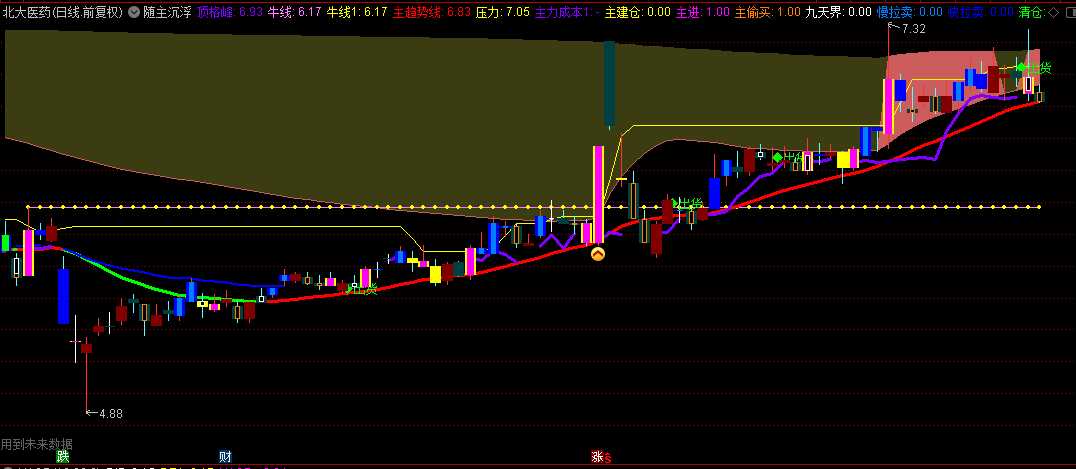This screenshot has height=469, width=1076.
Task: Click the 九天界: 0.00 readout
Action: pos(839,12)
